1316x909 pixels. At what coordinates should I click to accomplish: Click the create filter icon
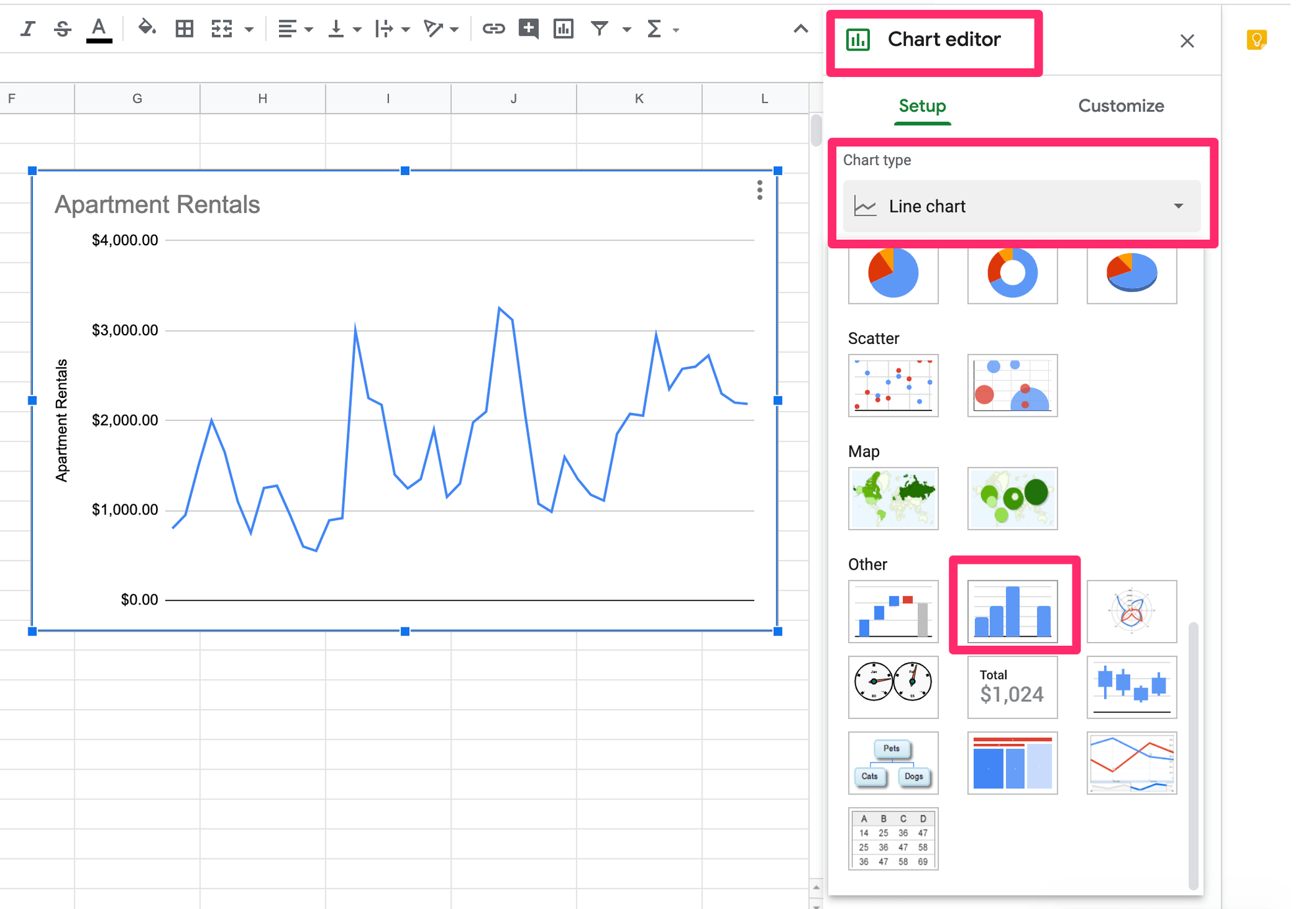click(x=599, y=28)
